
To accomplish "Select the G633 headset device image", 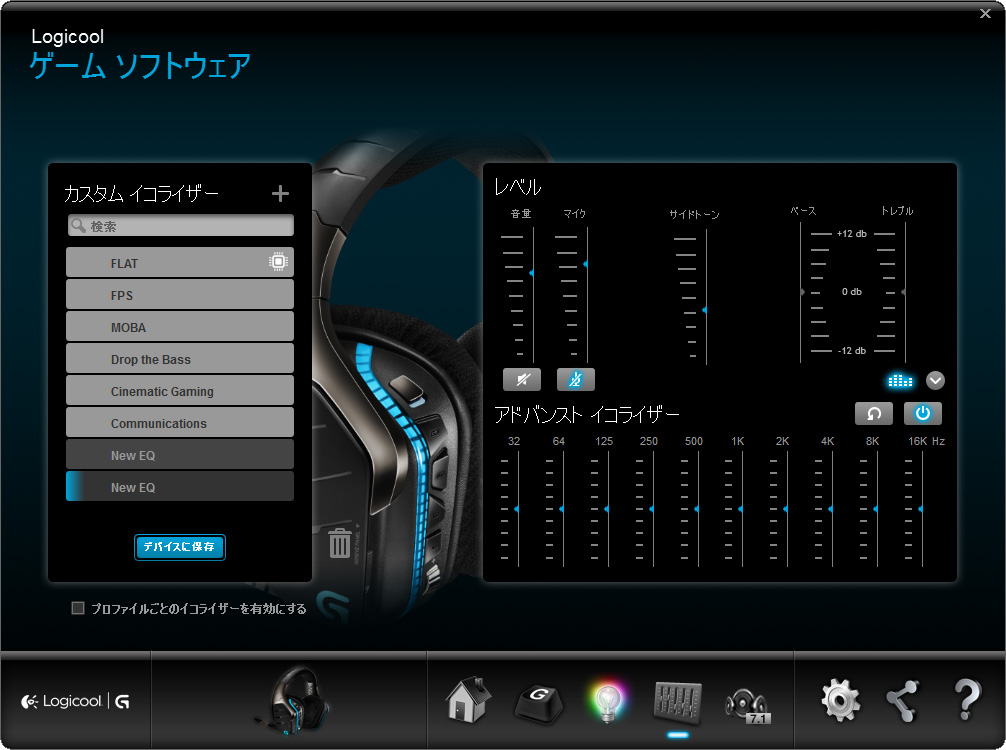I will pos(292,701).
